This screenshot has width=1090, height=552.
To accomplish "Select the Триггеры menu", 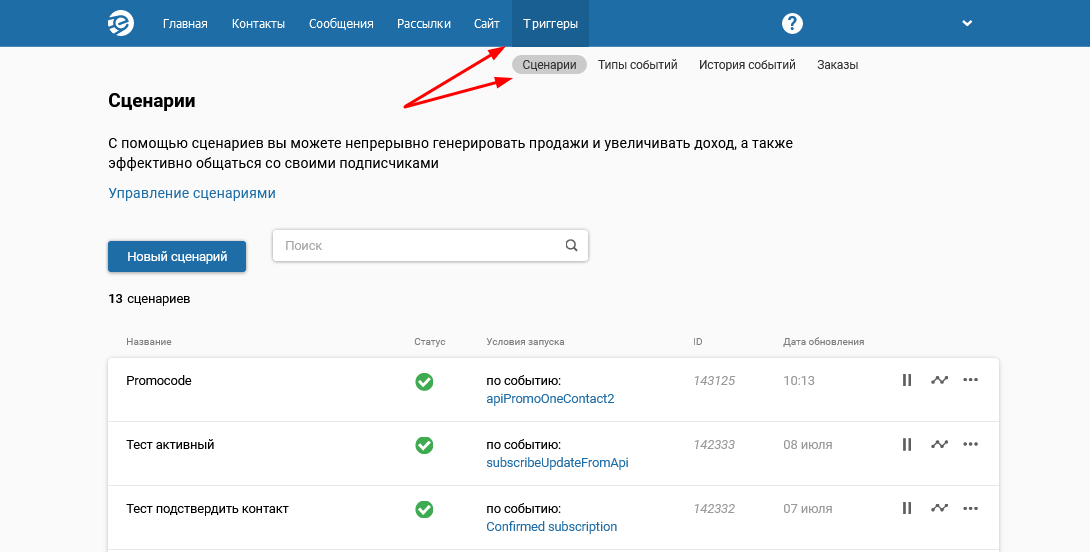I will point(551,24).
